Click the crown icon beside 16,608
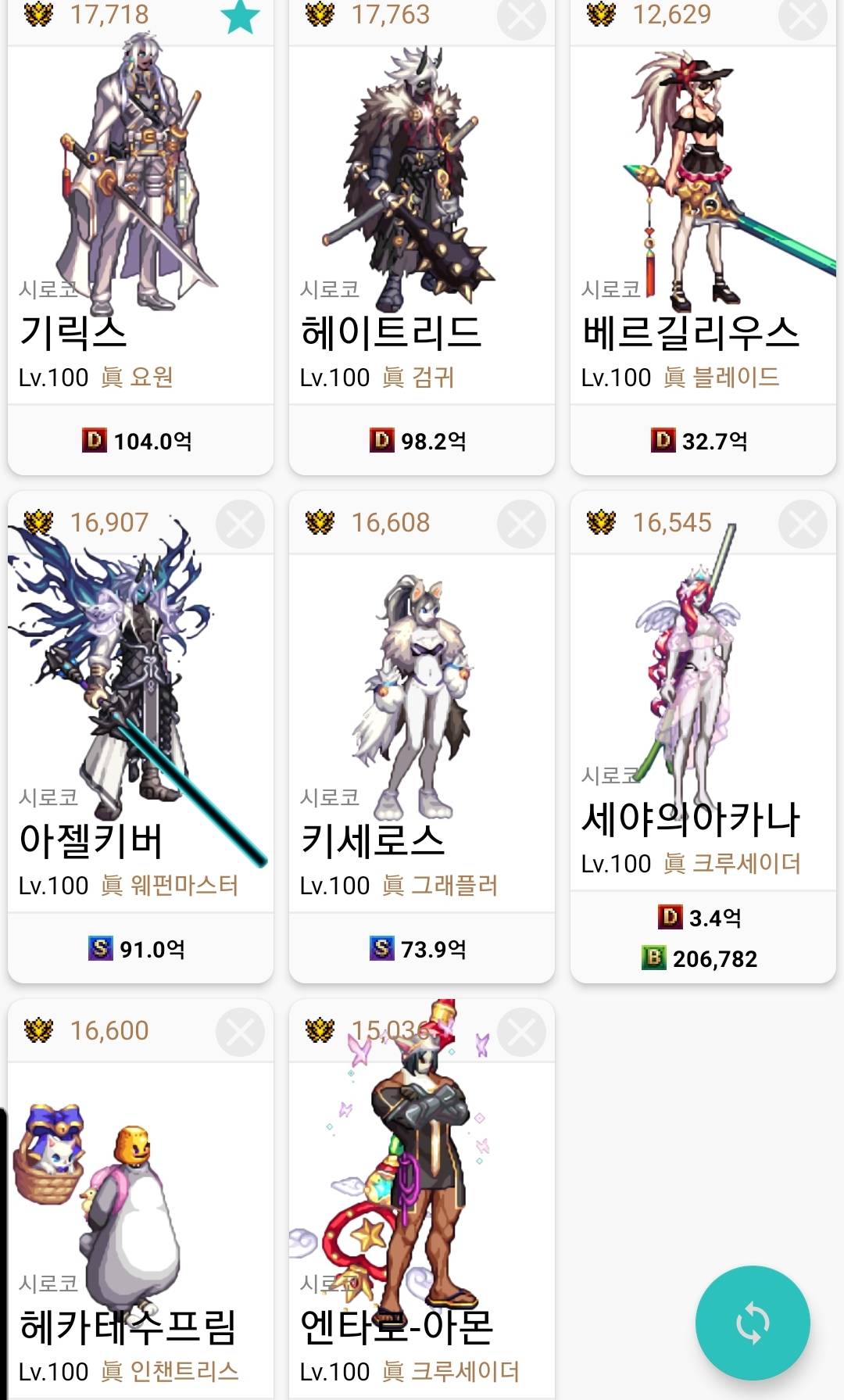Viewport: 844px width, 1400px height. click(x=320, y=522)
